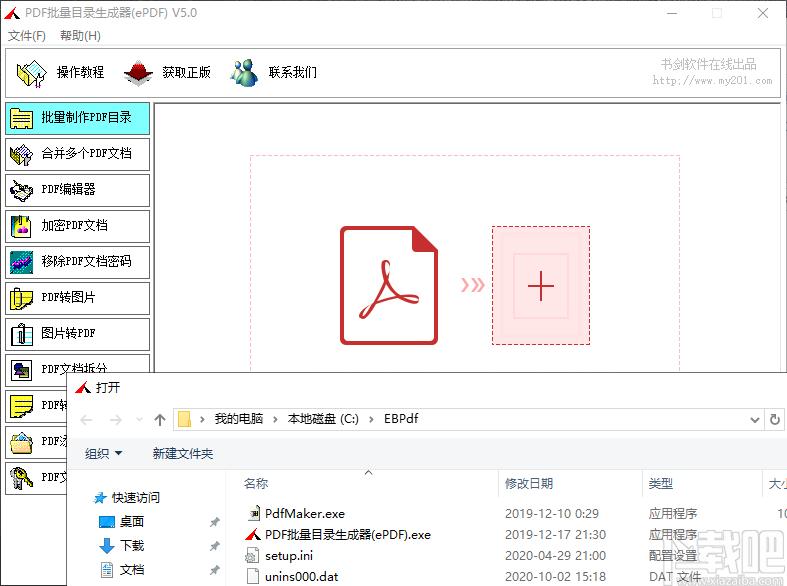Click the plus add-file box
Viewport: 787px width, 586px height.
[541, 285]
